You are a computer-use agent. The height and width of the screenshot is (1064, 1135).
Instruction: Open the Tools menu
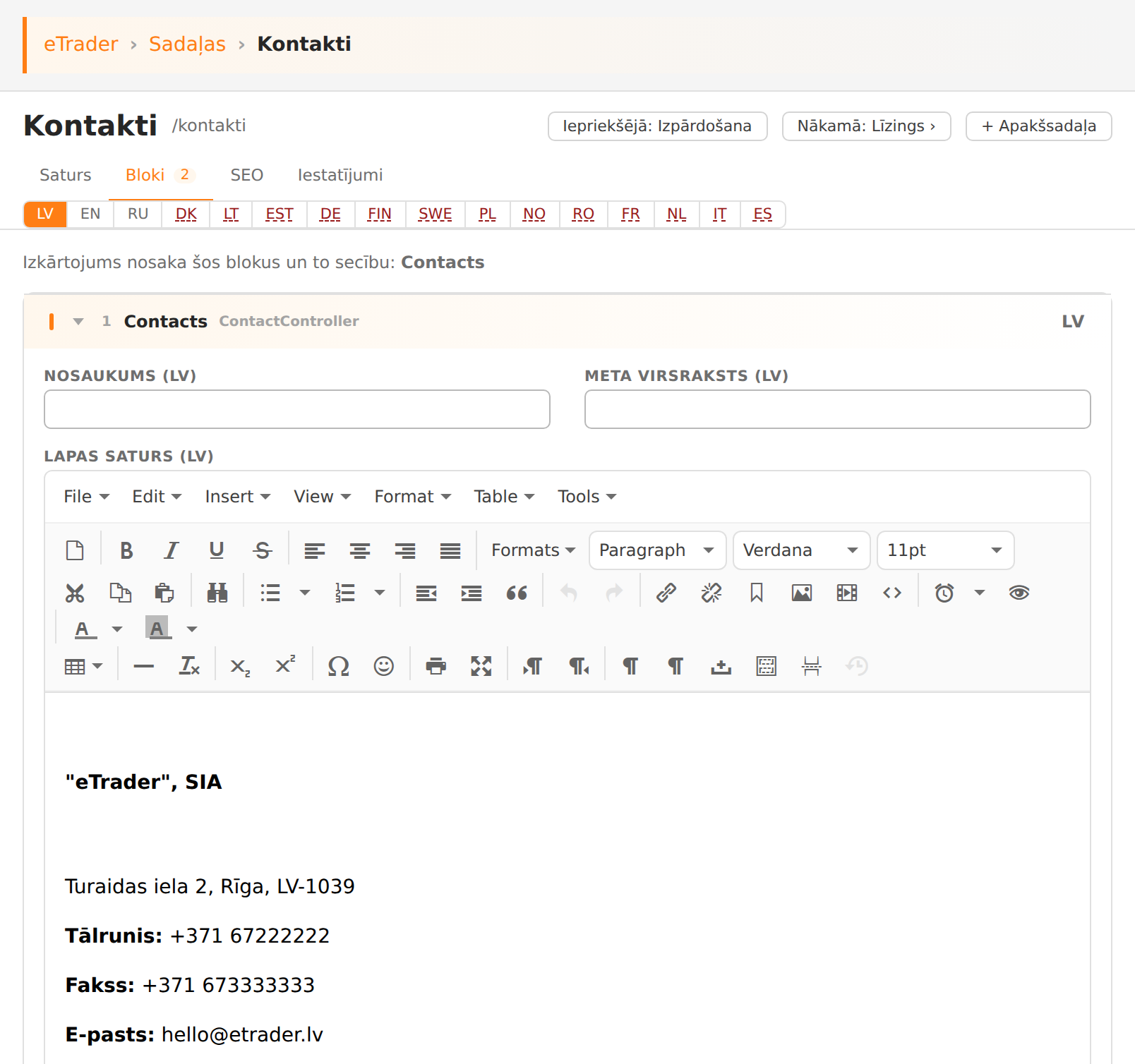pyautogui.click(x=587, y=497)
